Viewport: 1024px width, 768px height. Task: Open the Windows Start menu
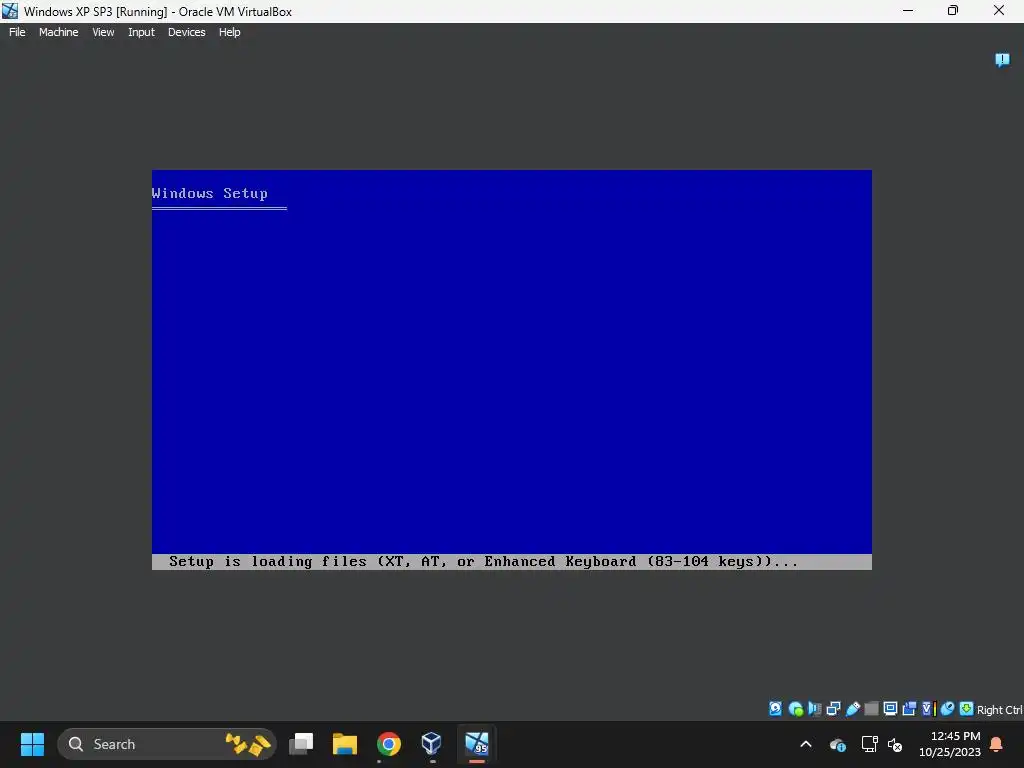(x=32, y=744)
